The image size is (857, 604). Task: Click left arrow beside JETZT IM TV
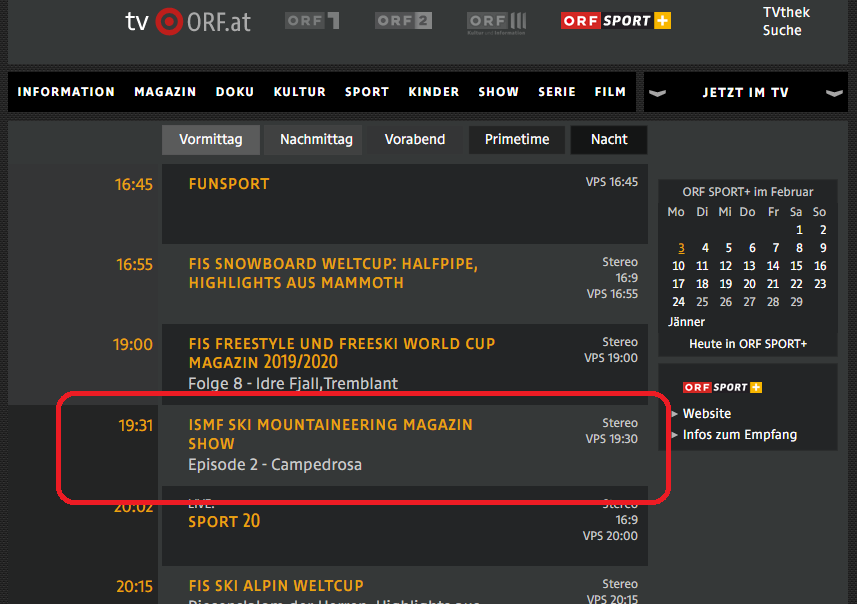657,93
